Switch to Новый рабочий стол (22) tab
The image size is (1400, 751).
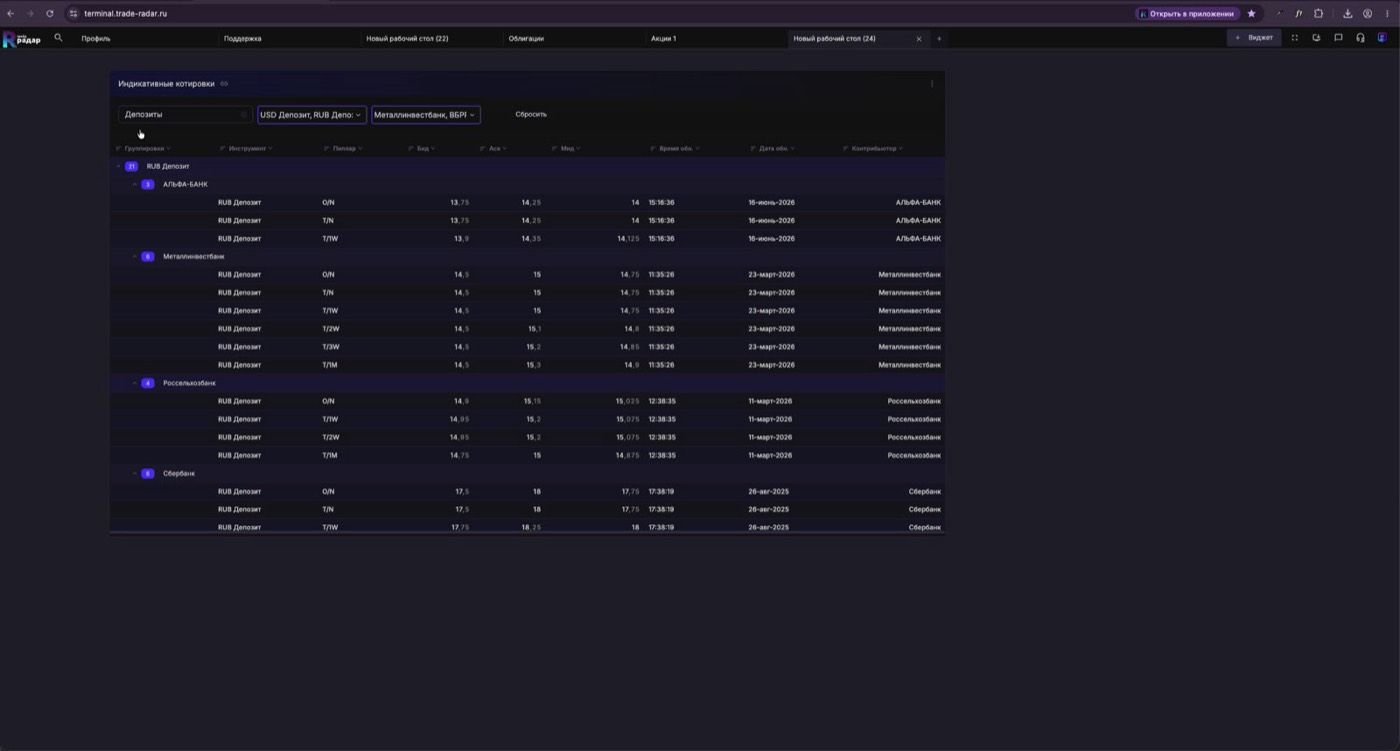coord(407,39)
